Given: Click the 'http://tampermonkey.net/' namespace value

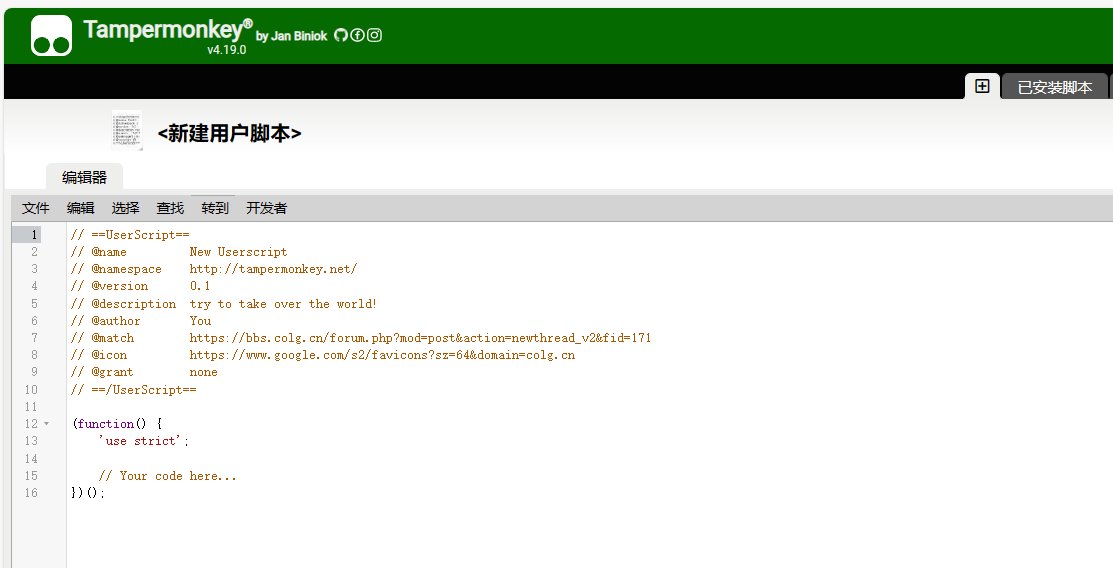Looking at the screenshot, I should [x=273, y=269].
